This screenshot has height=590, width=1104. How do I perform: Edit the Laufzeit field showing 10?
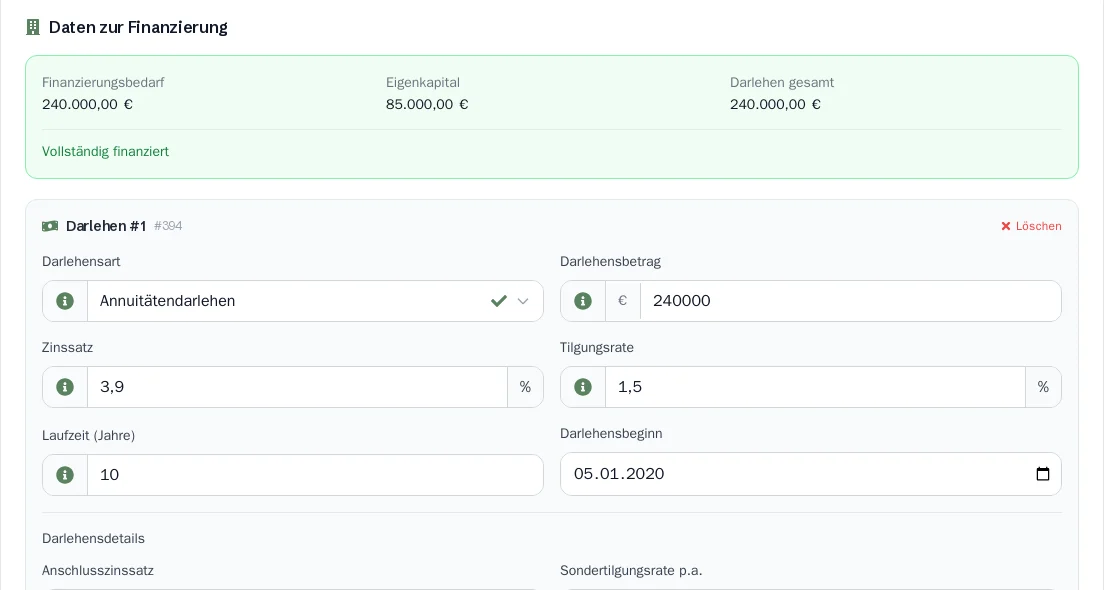(315, 475)
